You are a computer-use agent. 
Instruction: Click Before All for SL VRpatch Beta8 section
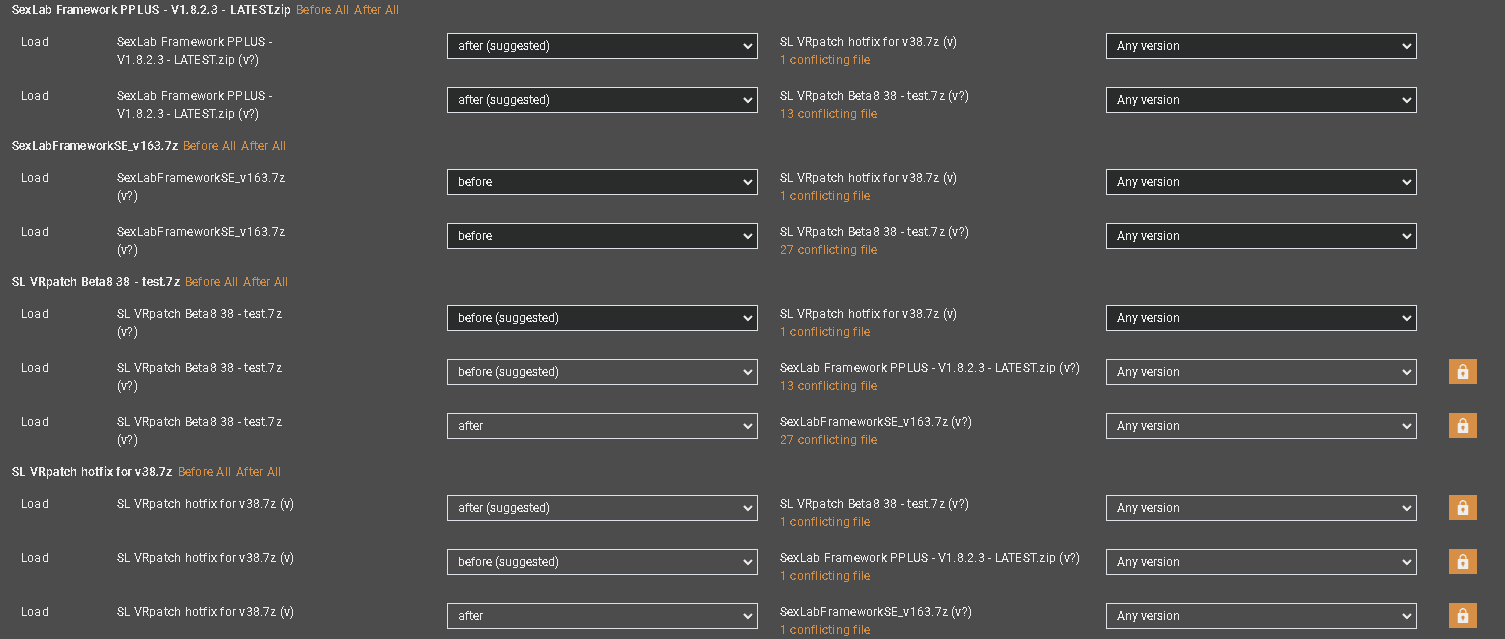[x=211, y=282]
